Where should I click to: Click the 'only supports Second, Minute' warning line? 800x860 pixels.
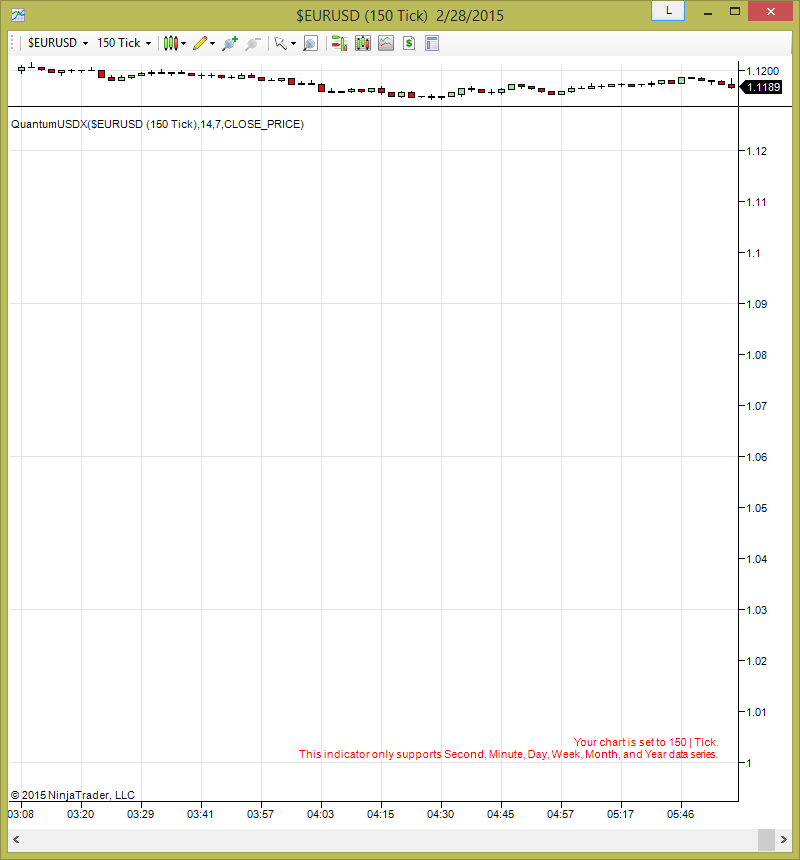508,754
